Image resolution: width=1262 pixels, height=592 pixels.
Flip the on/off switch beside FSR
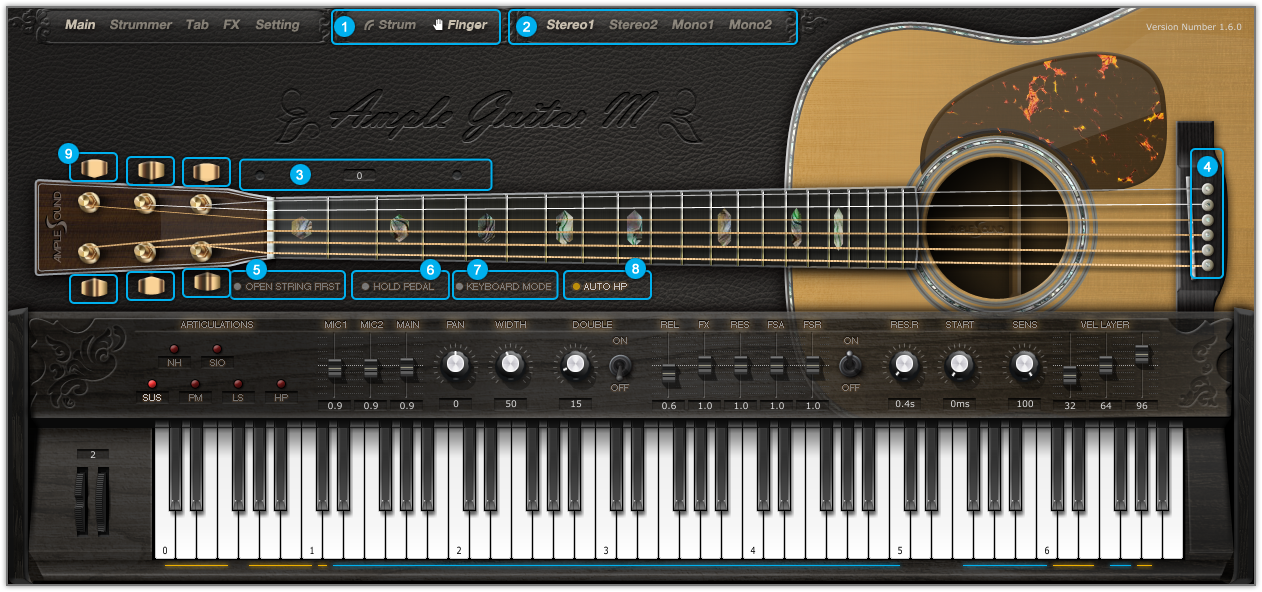tap(850, 363)
